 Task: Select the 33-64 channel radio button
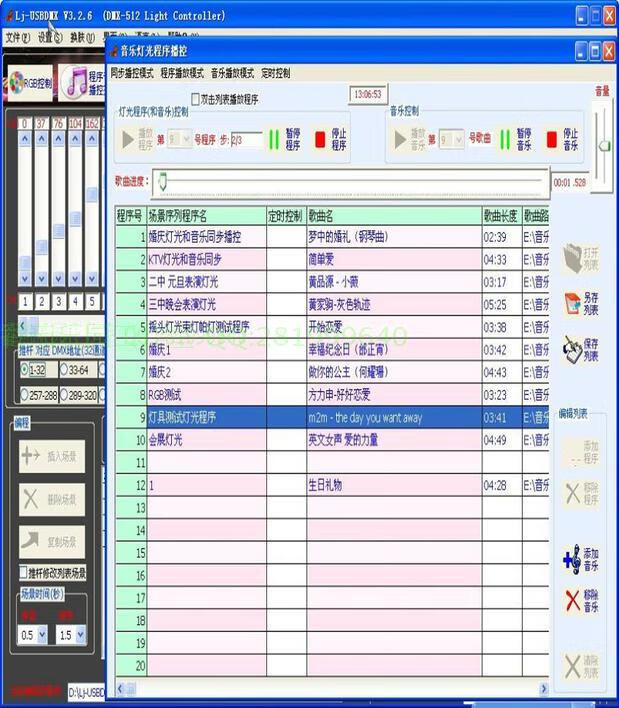pos(64,370)
